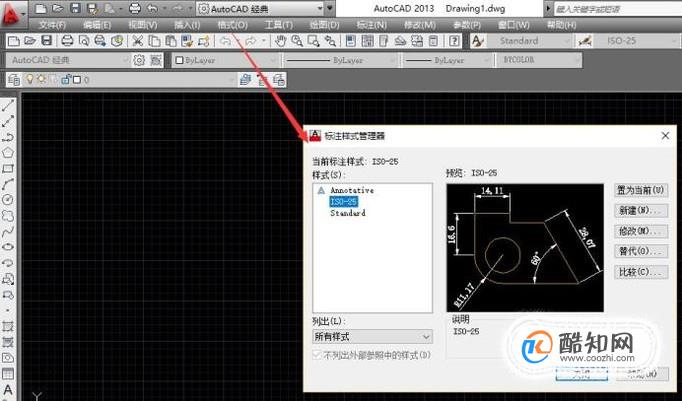This screenshot has width=682, height=401.
Task: Click Cut scissors icon
Action: (x=137, y=41)
